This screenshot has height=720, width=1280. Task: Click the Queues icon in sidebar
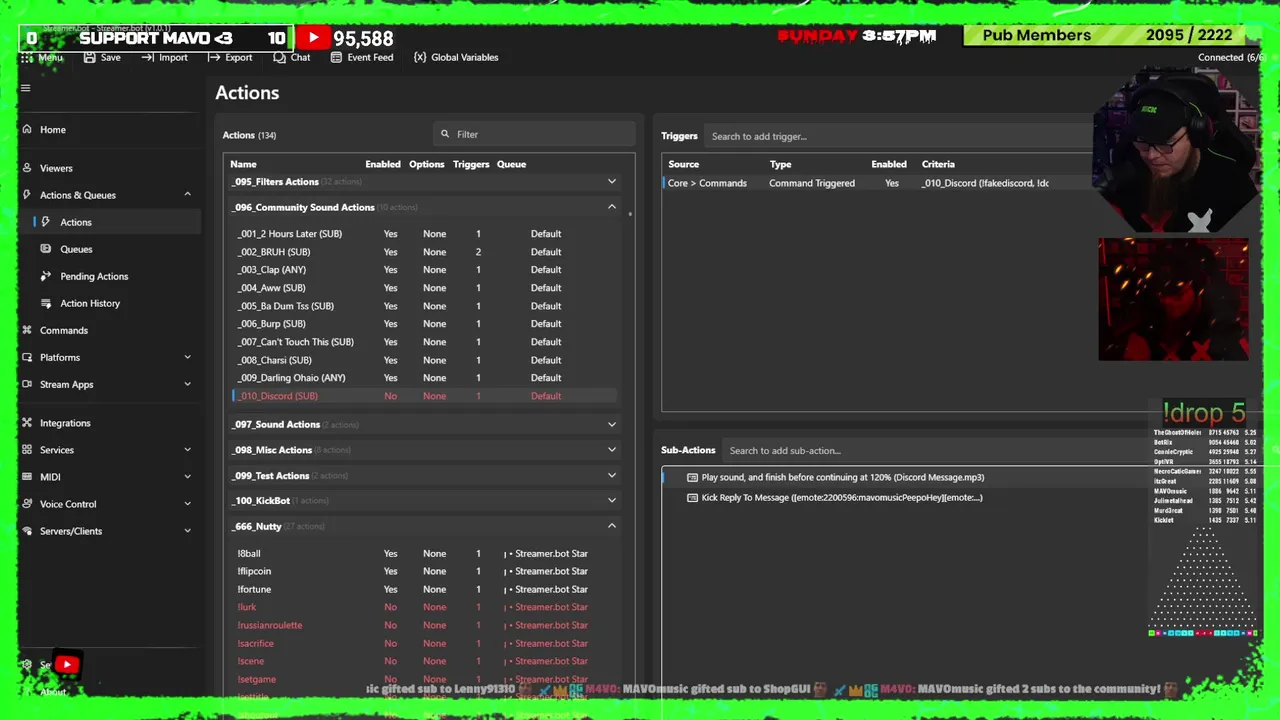pyautogui.click(x=46, y=249)
